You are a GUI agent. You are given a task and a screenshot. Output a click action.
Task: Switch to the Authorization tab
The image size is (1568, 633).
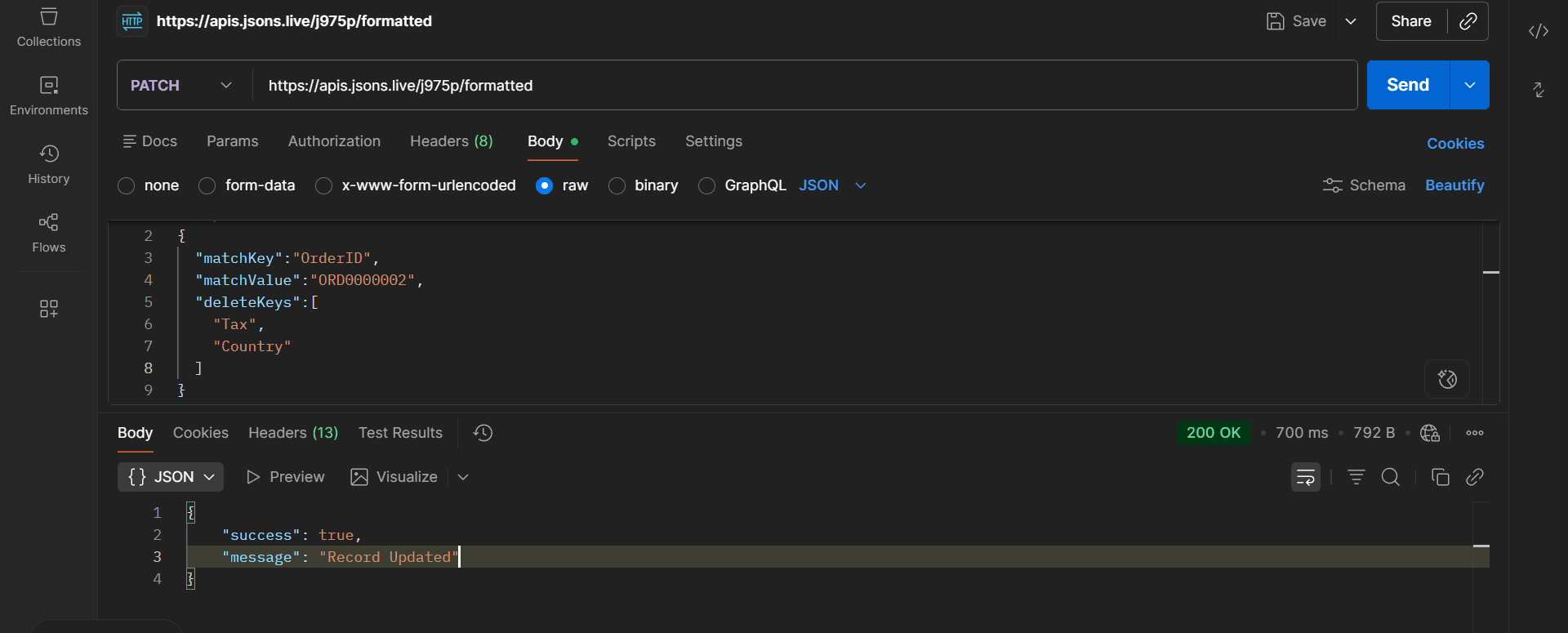(334, 141)
